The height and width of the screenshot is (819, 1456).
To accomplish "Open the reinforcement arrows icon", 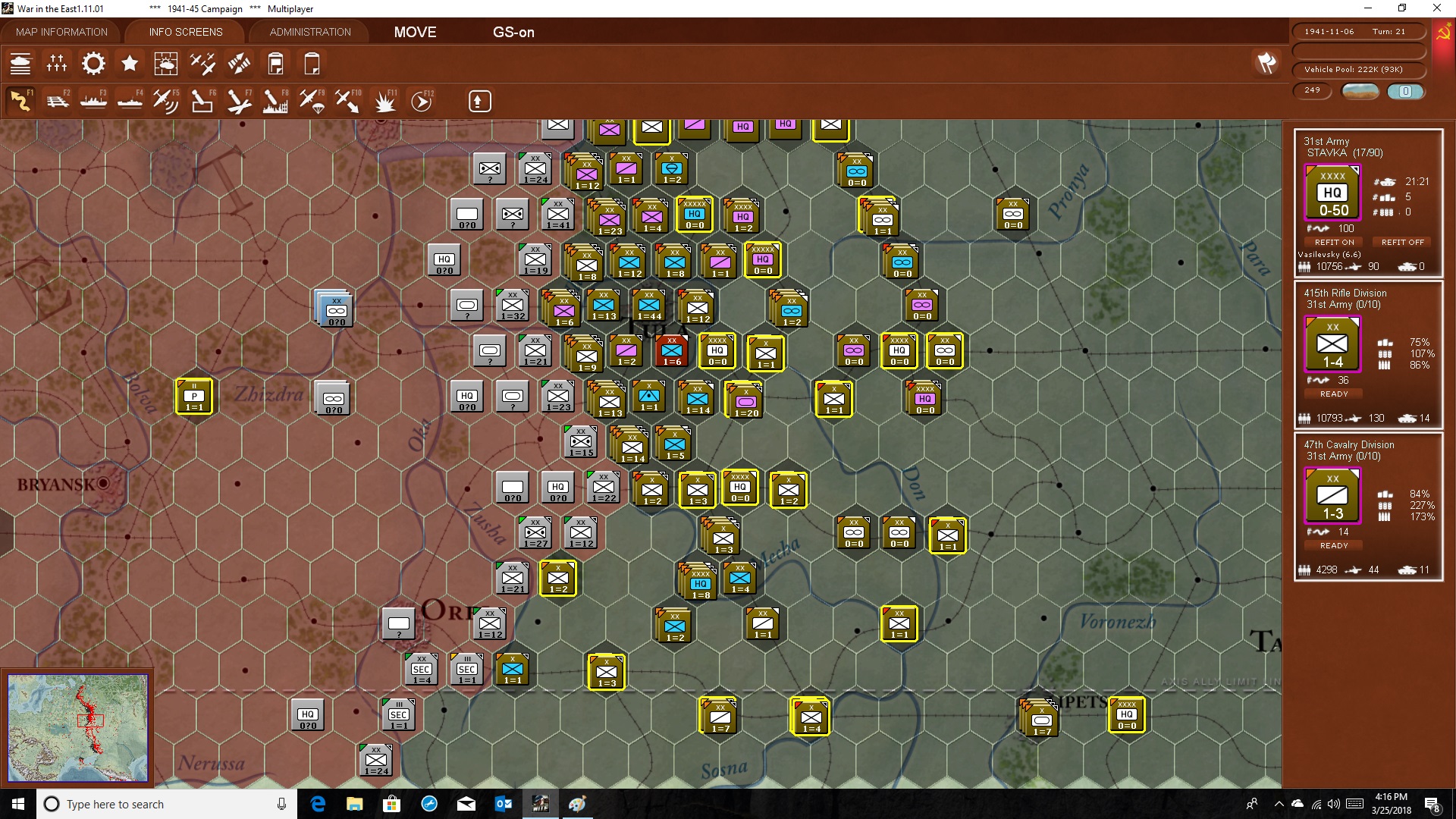I will coord(239,64).
